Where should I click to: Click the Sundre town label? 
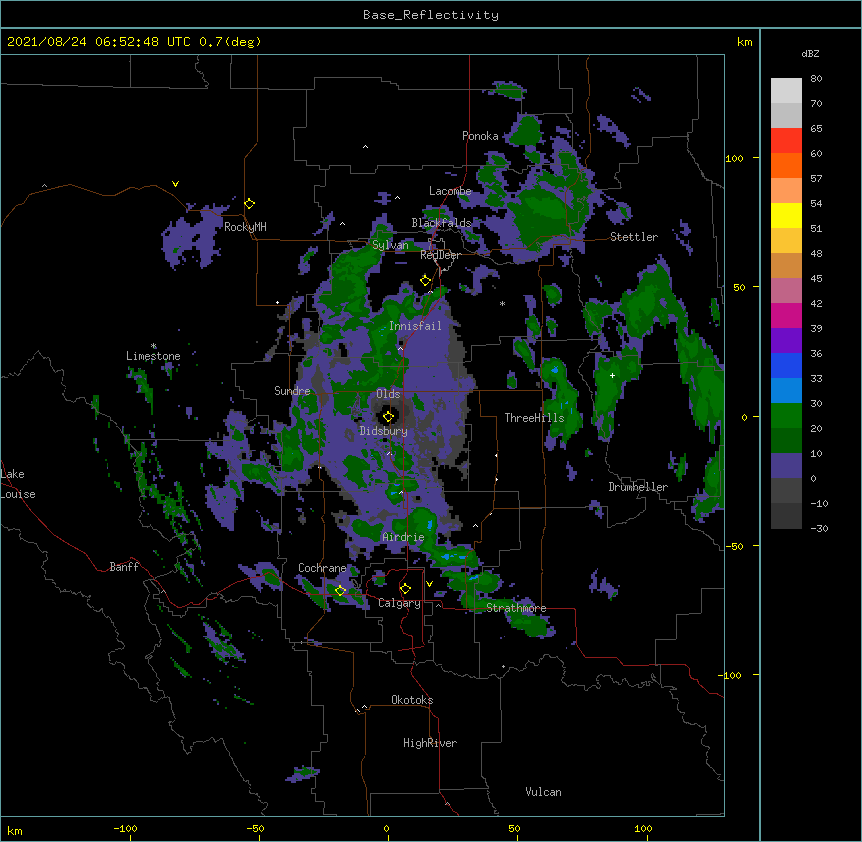[292, 391]
